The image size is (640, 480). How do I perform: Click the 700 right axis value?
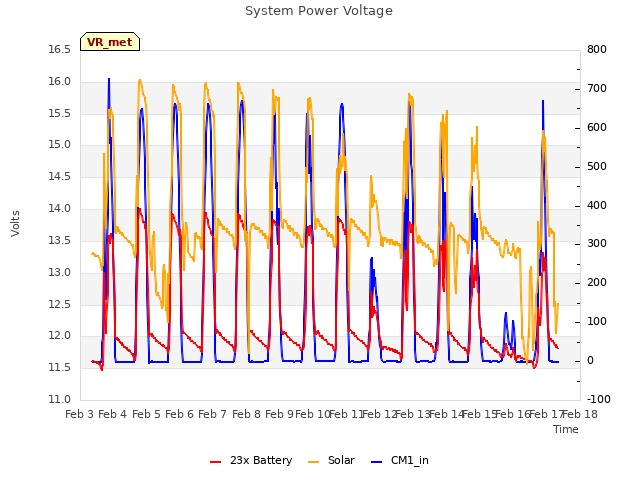click(597, 89)
